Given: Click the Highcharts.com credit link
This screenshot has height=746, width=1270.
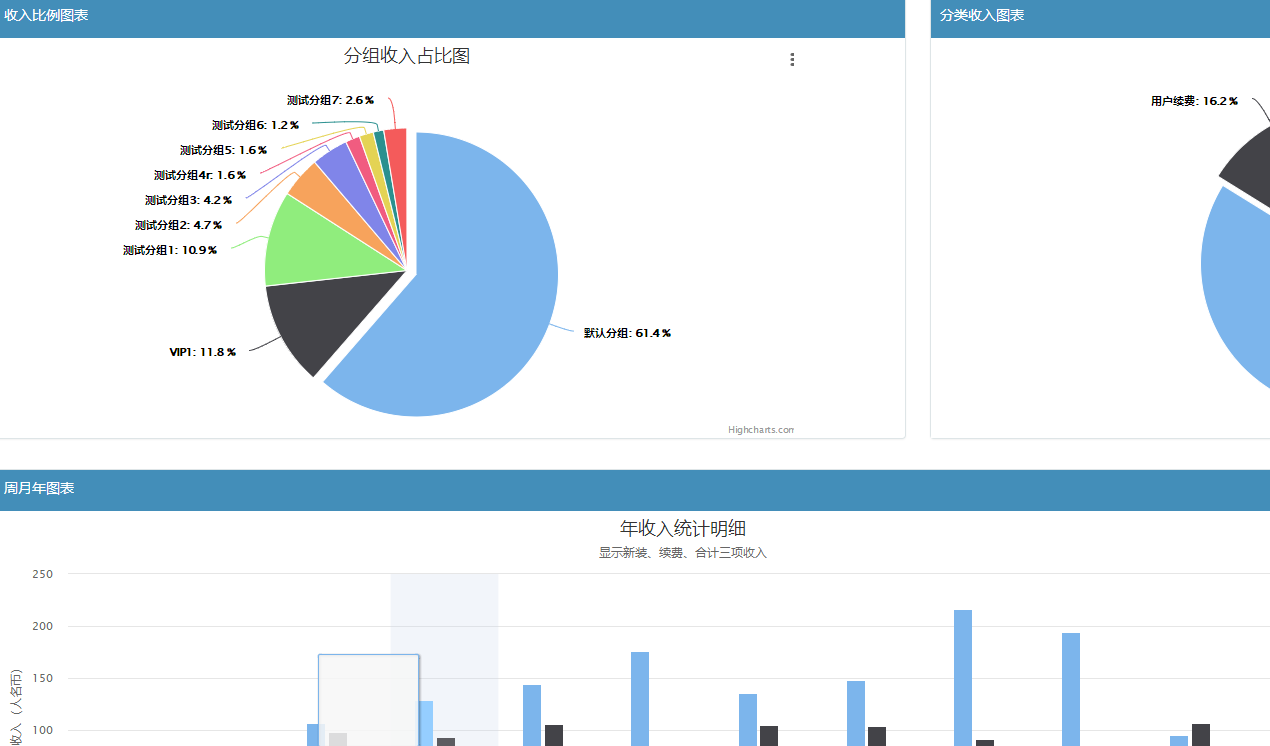Looking at the screenshot, I should click(x=761, y=430).
